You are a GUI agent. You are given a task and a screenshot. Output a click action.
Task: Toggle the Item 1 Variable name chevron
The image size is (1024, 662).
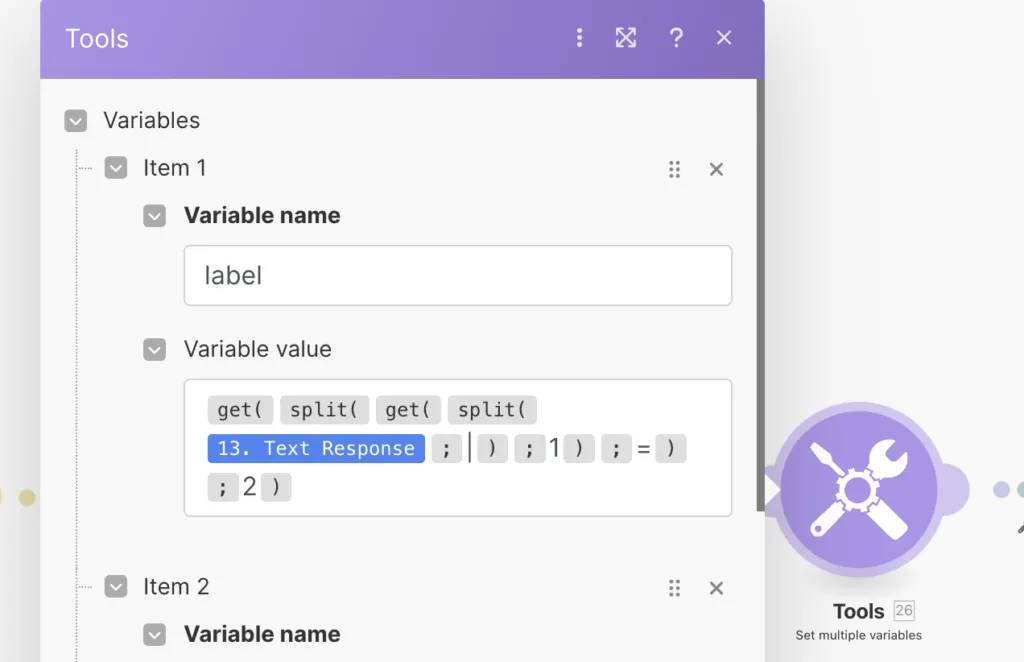pos(154,216)
